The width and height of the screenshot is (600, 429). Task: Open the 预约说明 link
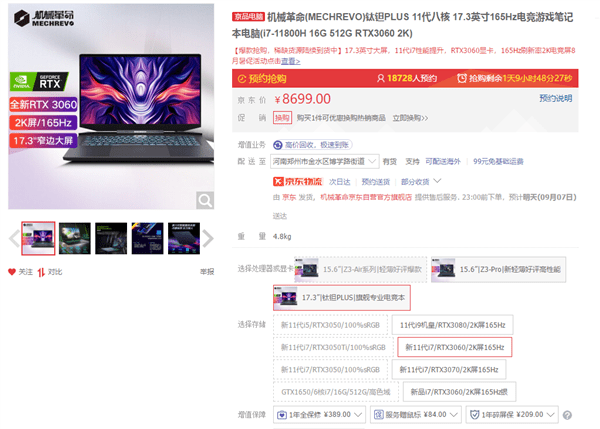point(556,98)
